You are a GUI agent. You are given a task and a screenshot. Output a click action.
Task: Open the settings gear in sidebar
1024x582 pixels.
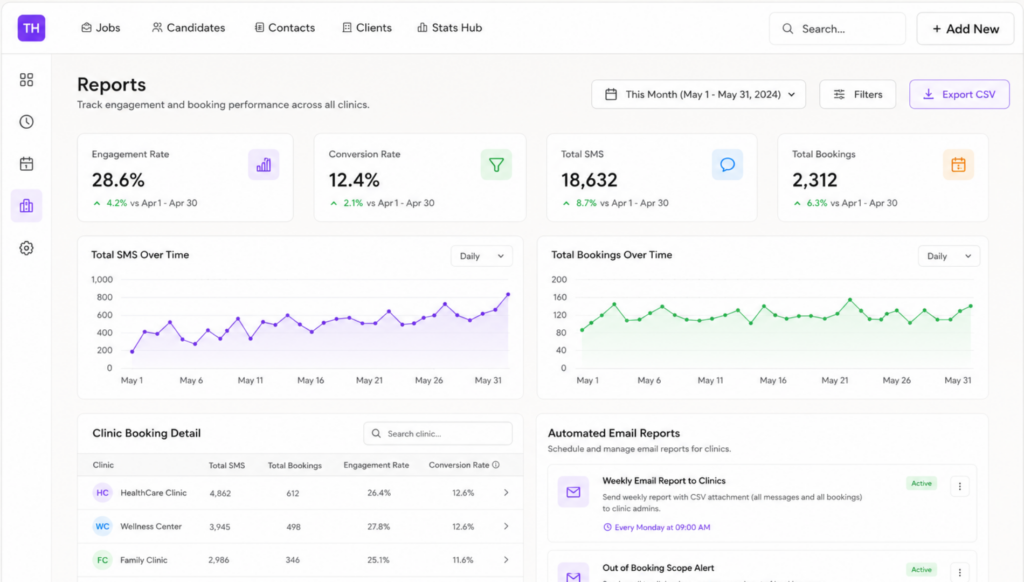coord(26,248)
